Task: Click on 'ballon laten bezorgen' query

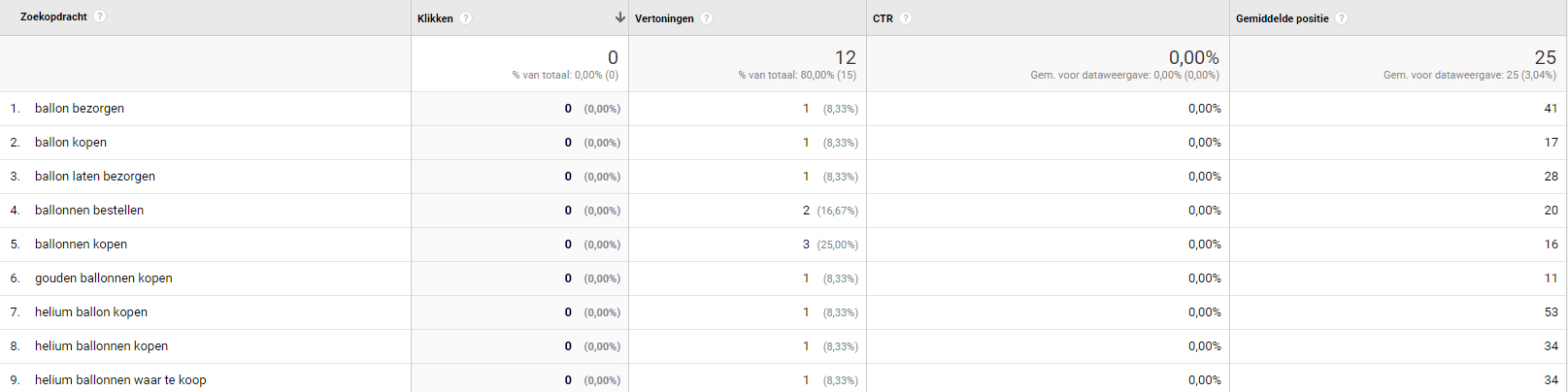Action: [95, 177]
